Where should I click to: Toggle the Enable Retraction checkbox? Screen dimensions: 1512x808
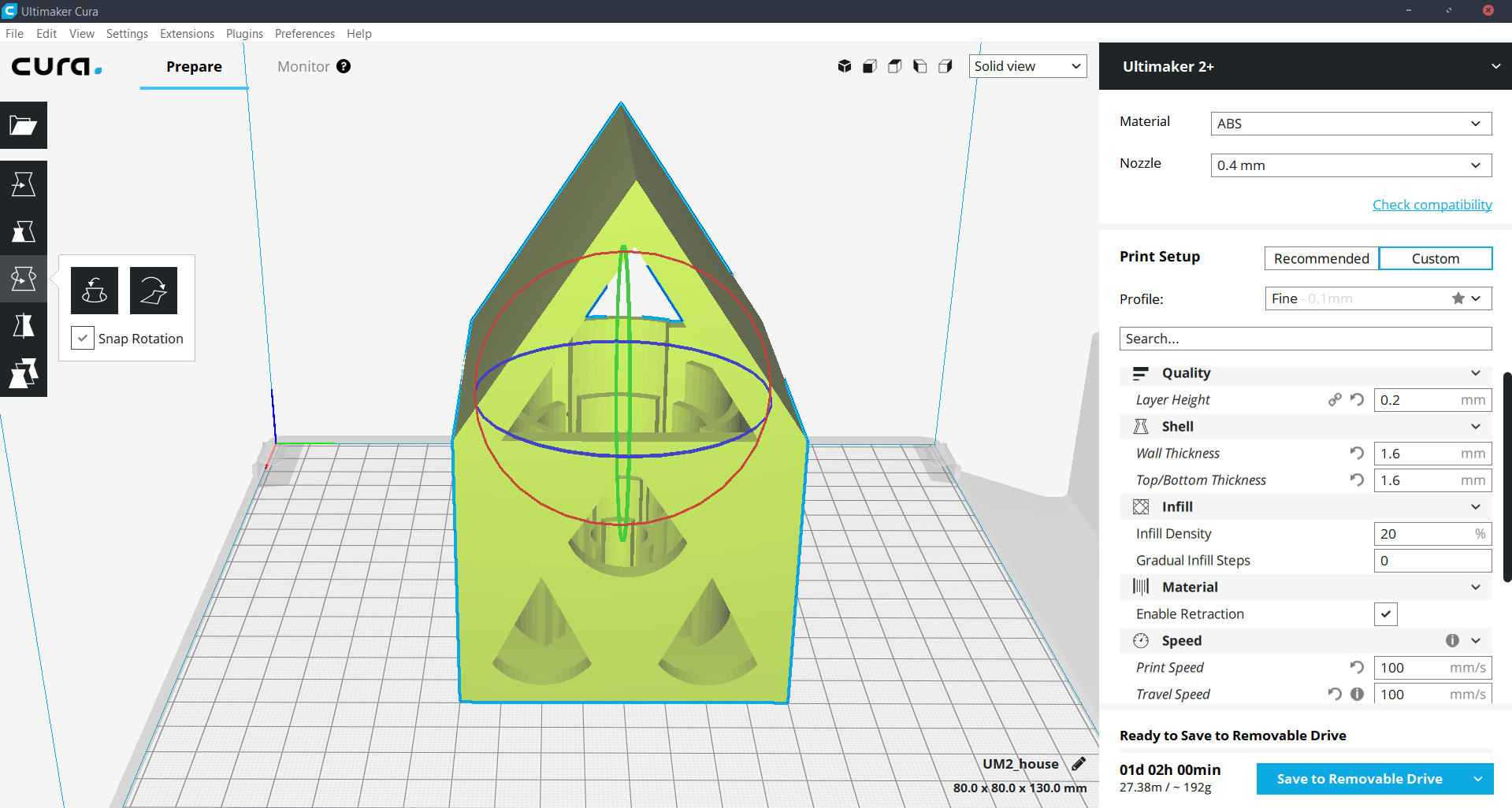tap(1386, 614)
